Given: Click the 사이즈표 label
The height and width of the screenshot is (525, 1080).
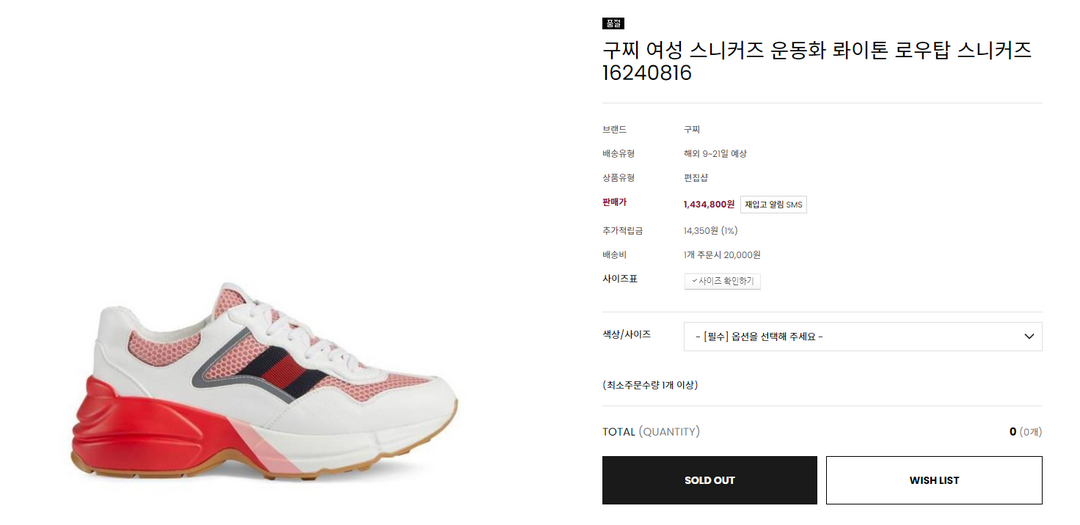Looking at the screenshot, I should [619, 279].
